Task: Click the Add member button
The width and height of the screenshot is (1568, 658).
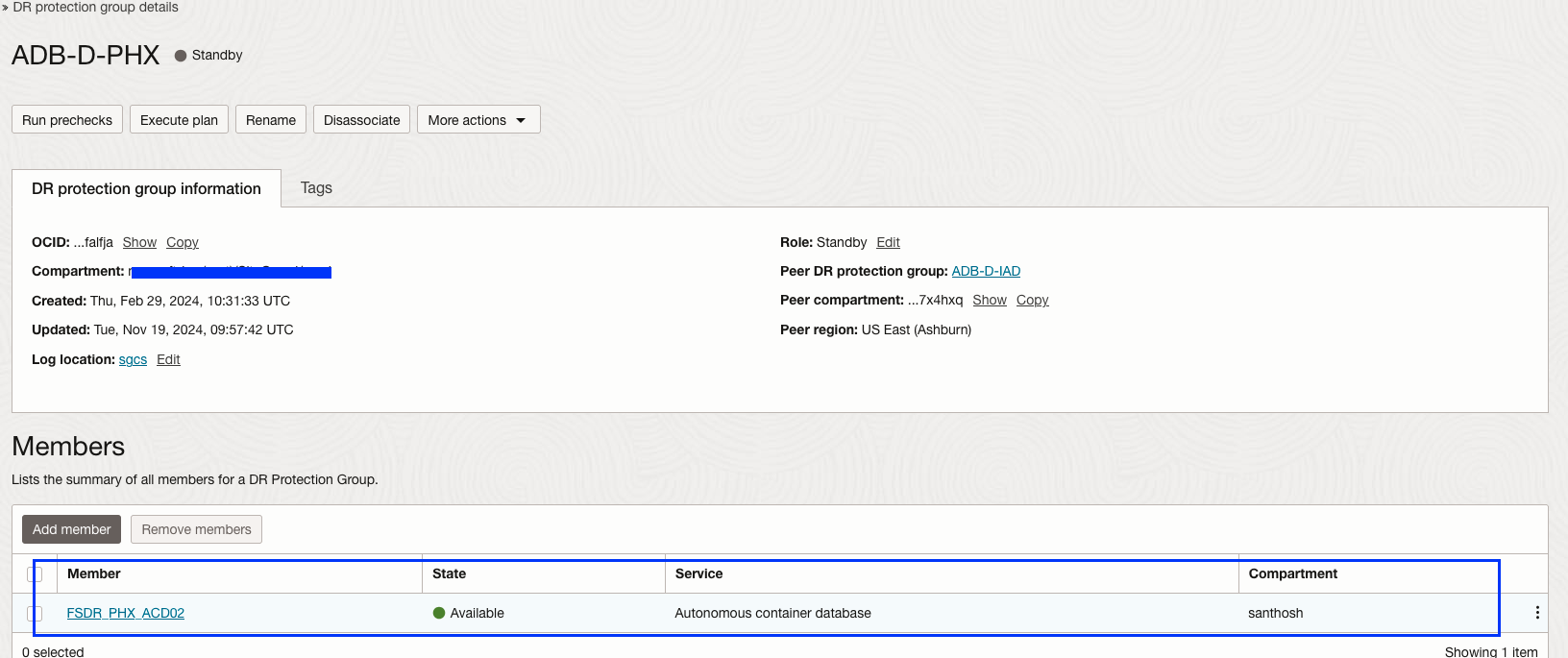Action: click(72, 529)
